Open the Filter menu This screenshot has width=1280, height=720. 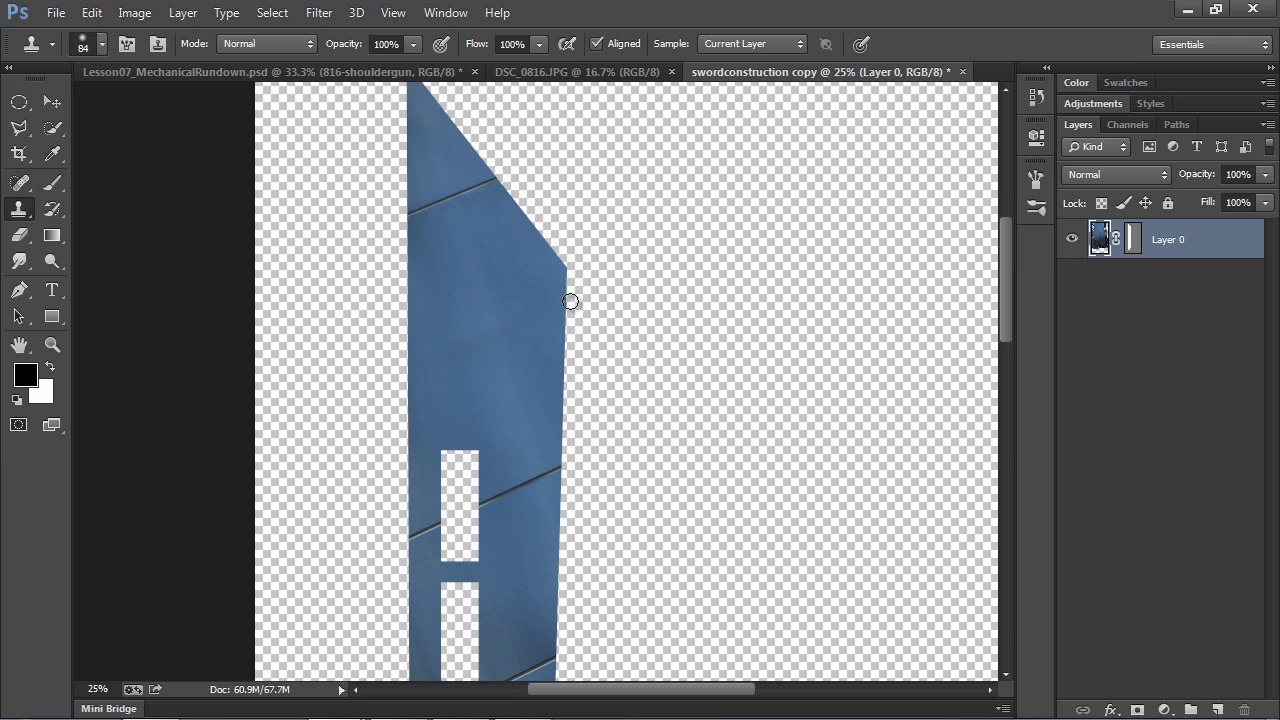tap(319, 13)
